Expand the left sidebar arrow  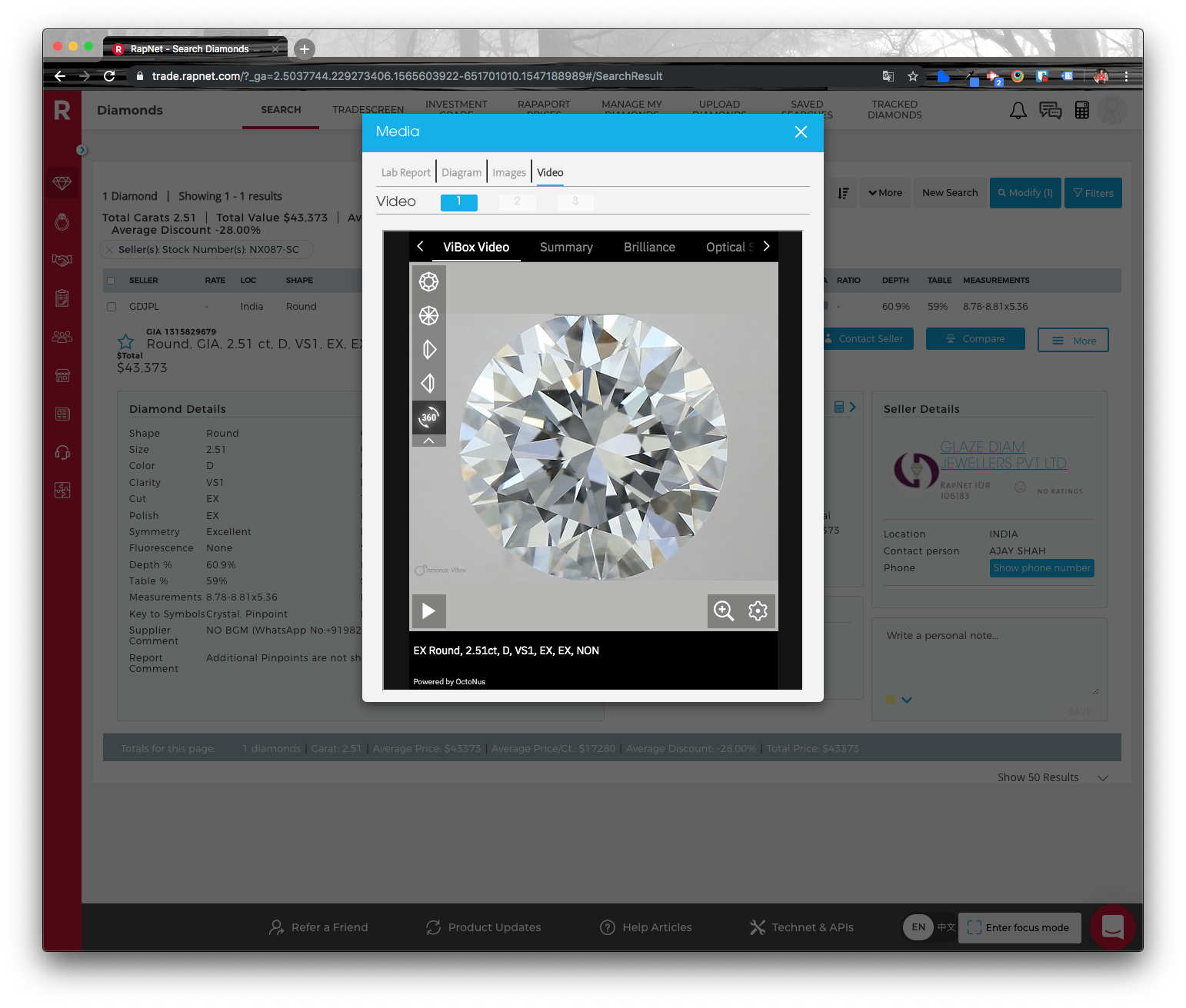82,150
